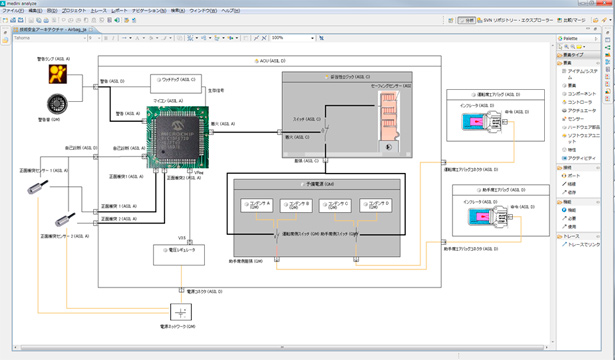The height and width of the screenshot is (360, 615).
Task: Toggle bold text formatting button
Action: click(x=106, y=38)
